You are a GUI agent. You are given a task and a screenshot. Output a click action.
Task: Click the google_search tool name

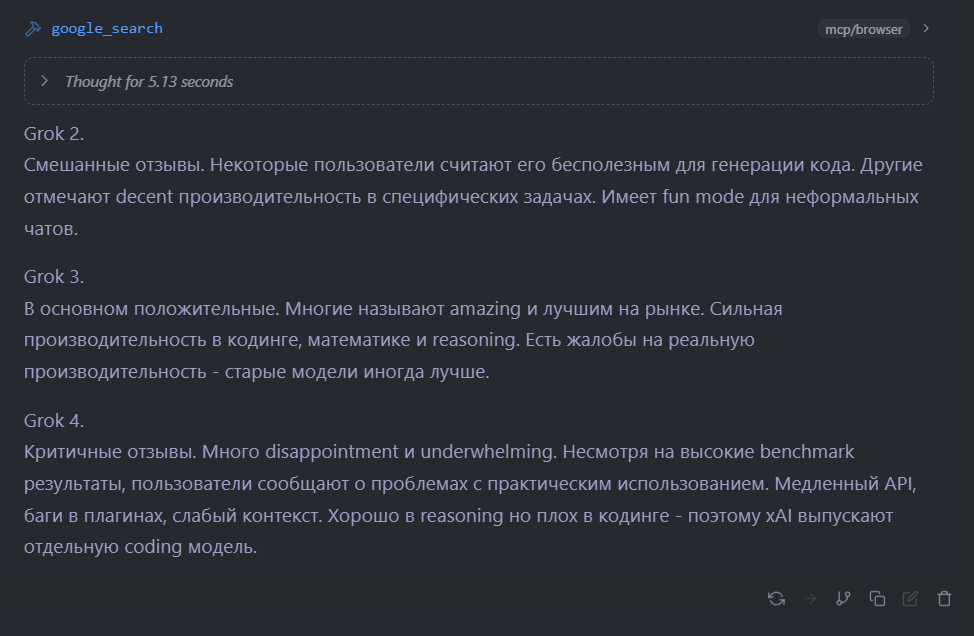pyautogui.click(x=107, y=28)
